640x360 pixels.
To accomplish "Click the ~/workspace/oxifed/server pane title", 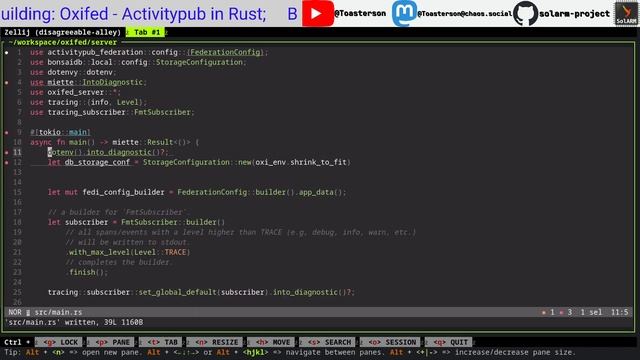I will point(63,42).
